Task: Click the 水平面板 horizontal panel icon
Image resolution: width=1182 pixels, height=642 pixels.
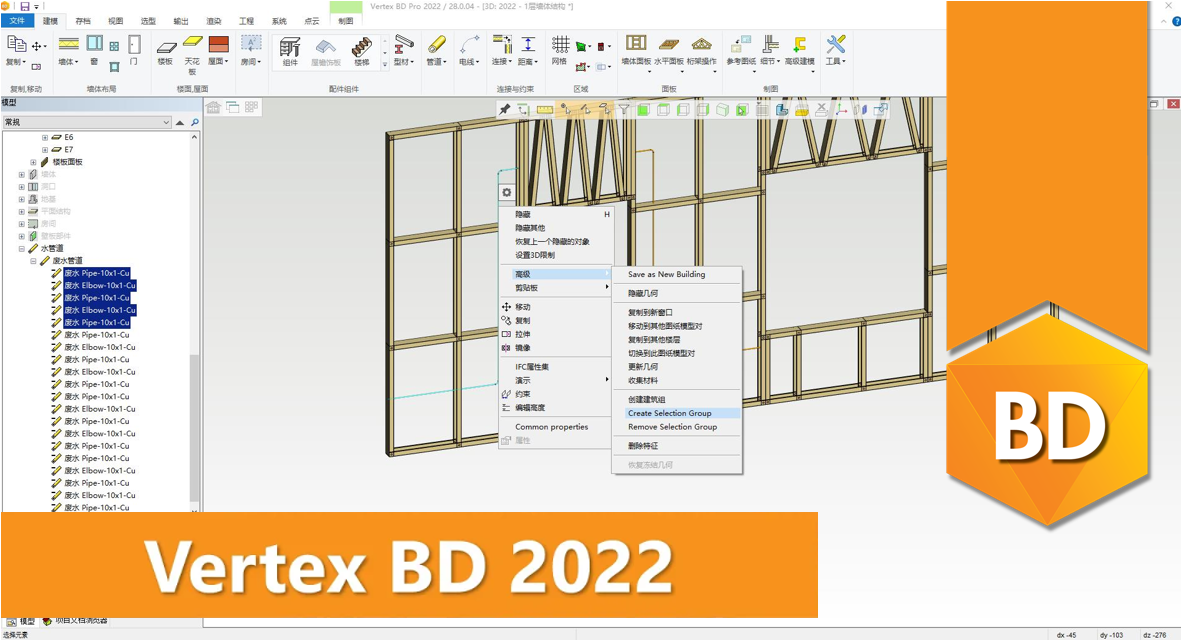Action: coord(669,44)
